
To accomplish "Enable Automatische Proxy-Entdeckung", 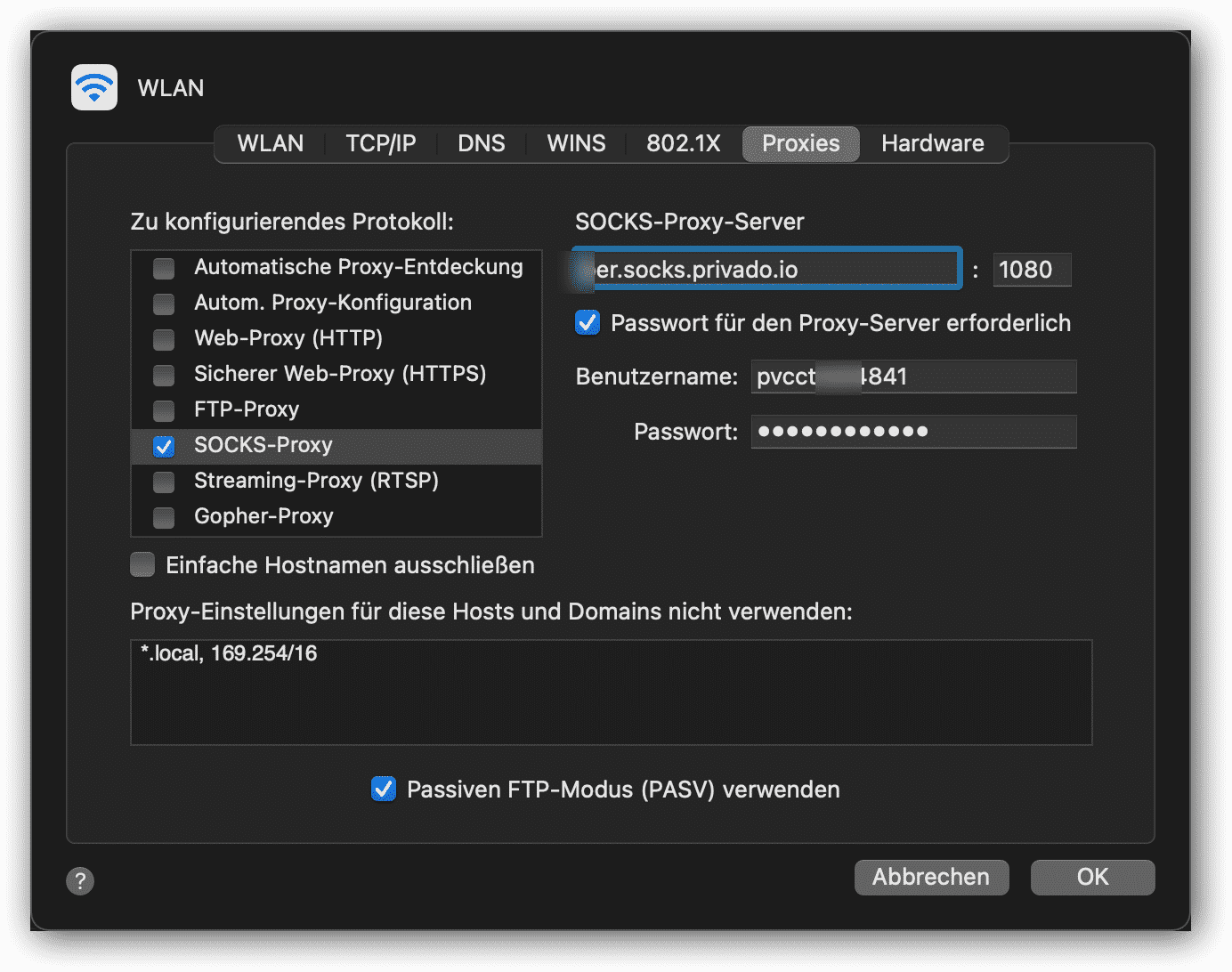I will pos(163,268).
